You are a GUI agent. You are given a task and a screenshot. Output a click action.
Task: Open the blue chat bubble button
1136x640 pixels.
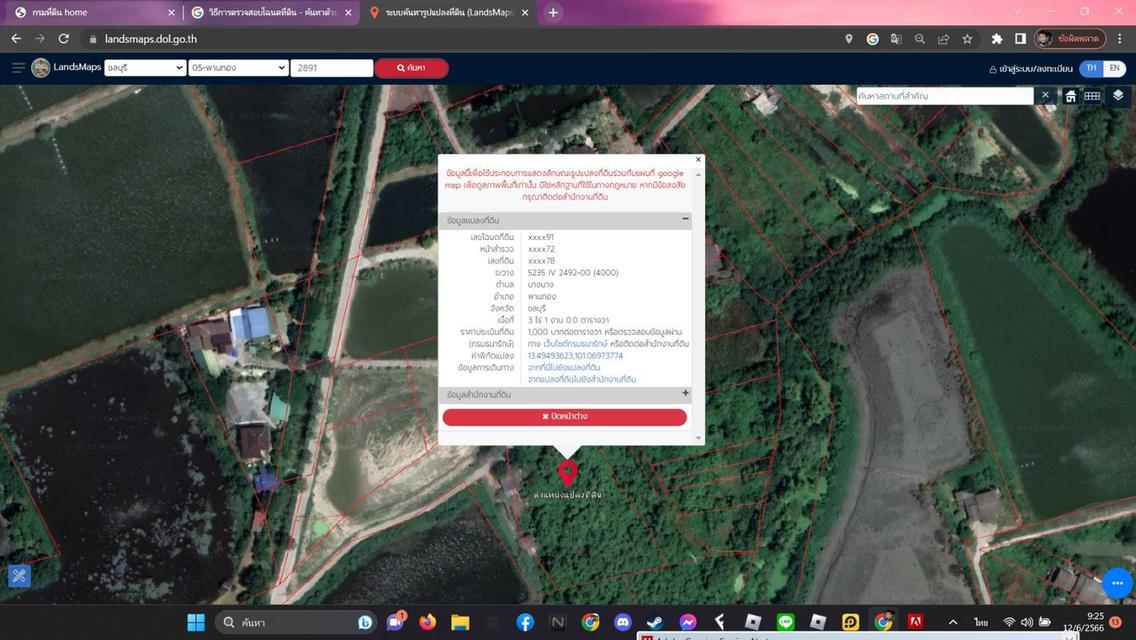coord(1117,583)
